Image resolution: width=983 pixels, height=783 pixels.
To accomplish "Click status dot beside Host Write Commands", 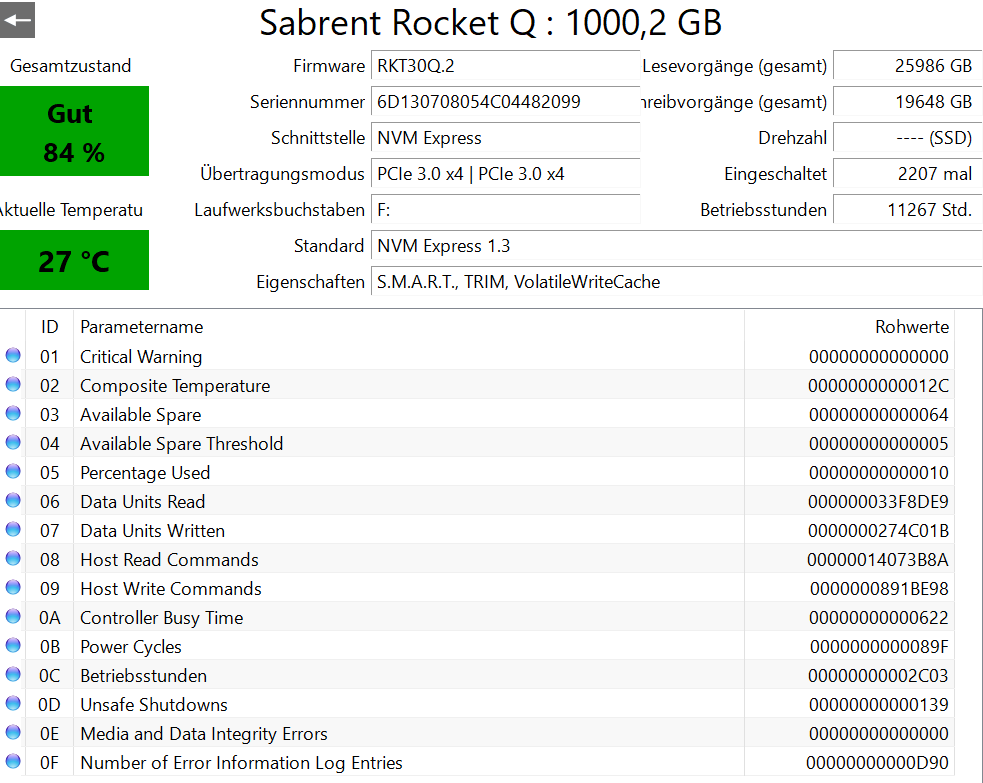I will (x=13, y=587).
